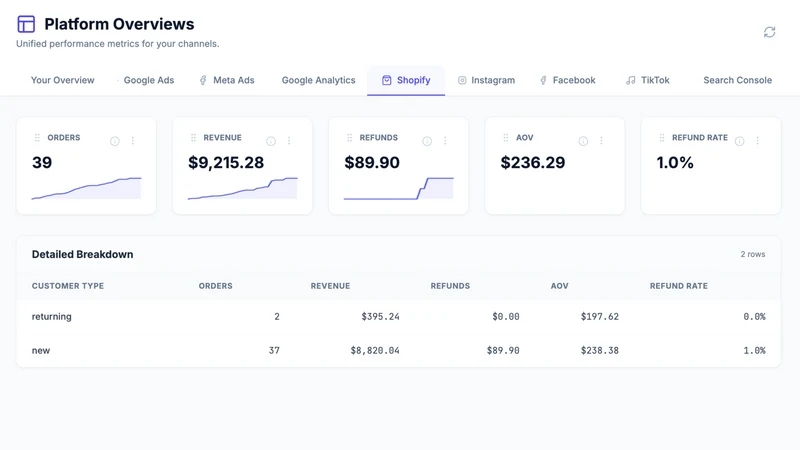Select the 'returning' customer type row
The image size is (800, 450).
(398, 316)
